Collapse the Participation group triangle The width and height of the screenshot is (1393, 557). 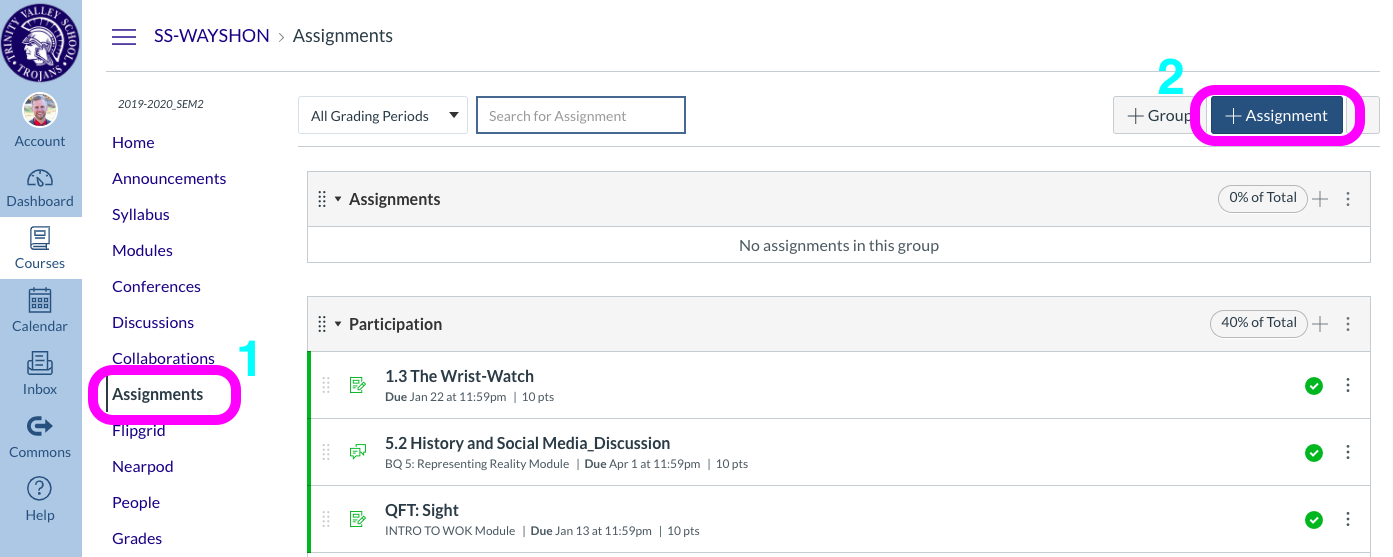pos(338,325)
